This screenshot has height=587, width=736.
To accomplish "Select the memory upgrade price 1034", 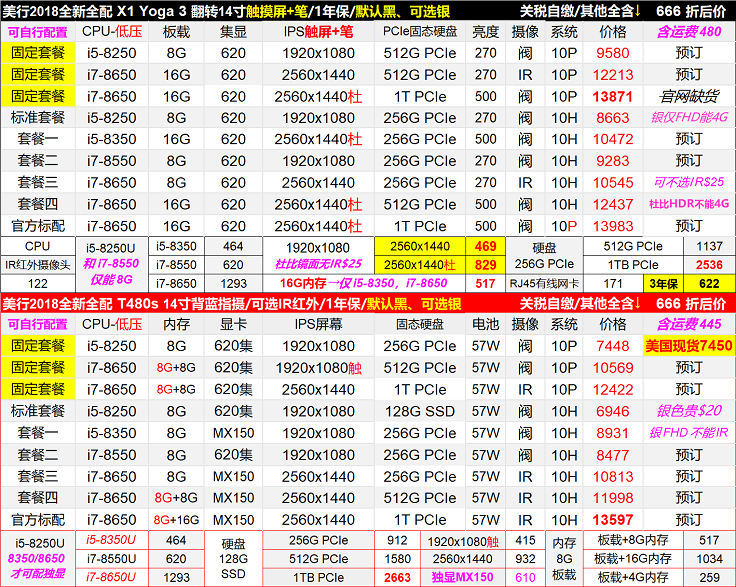I will click(709, 559).
